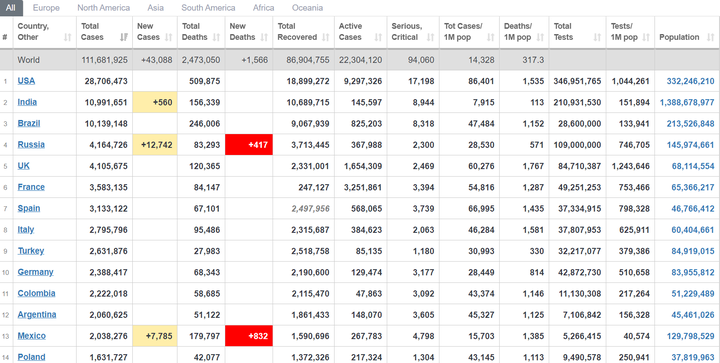Select World total deaths value 2,473,050
This screenshot has height=363, width=720.
[x=201, y=60]
